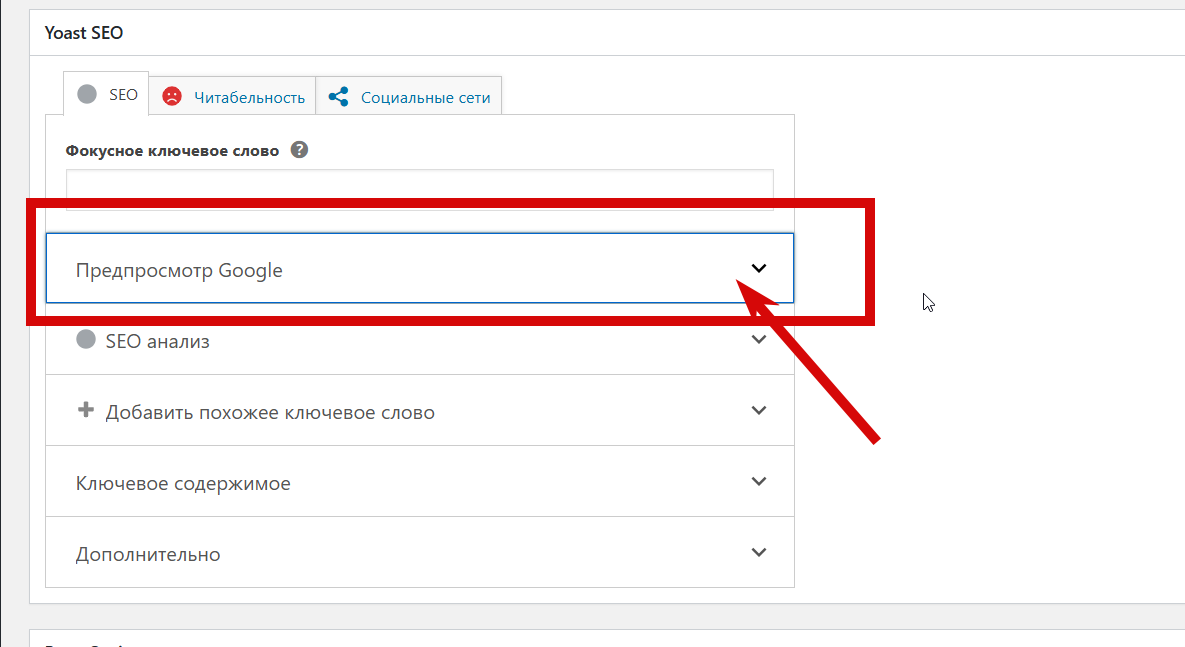
Task: Click the gray SEO score circle in the tab
Action: tap(87, 94)
